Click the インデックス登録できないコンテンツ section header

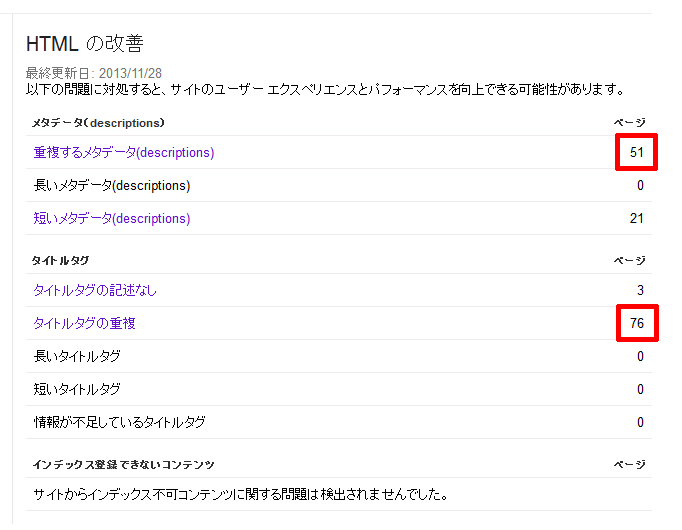coord(124,465)
